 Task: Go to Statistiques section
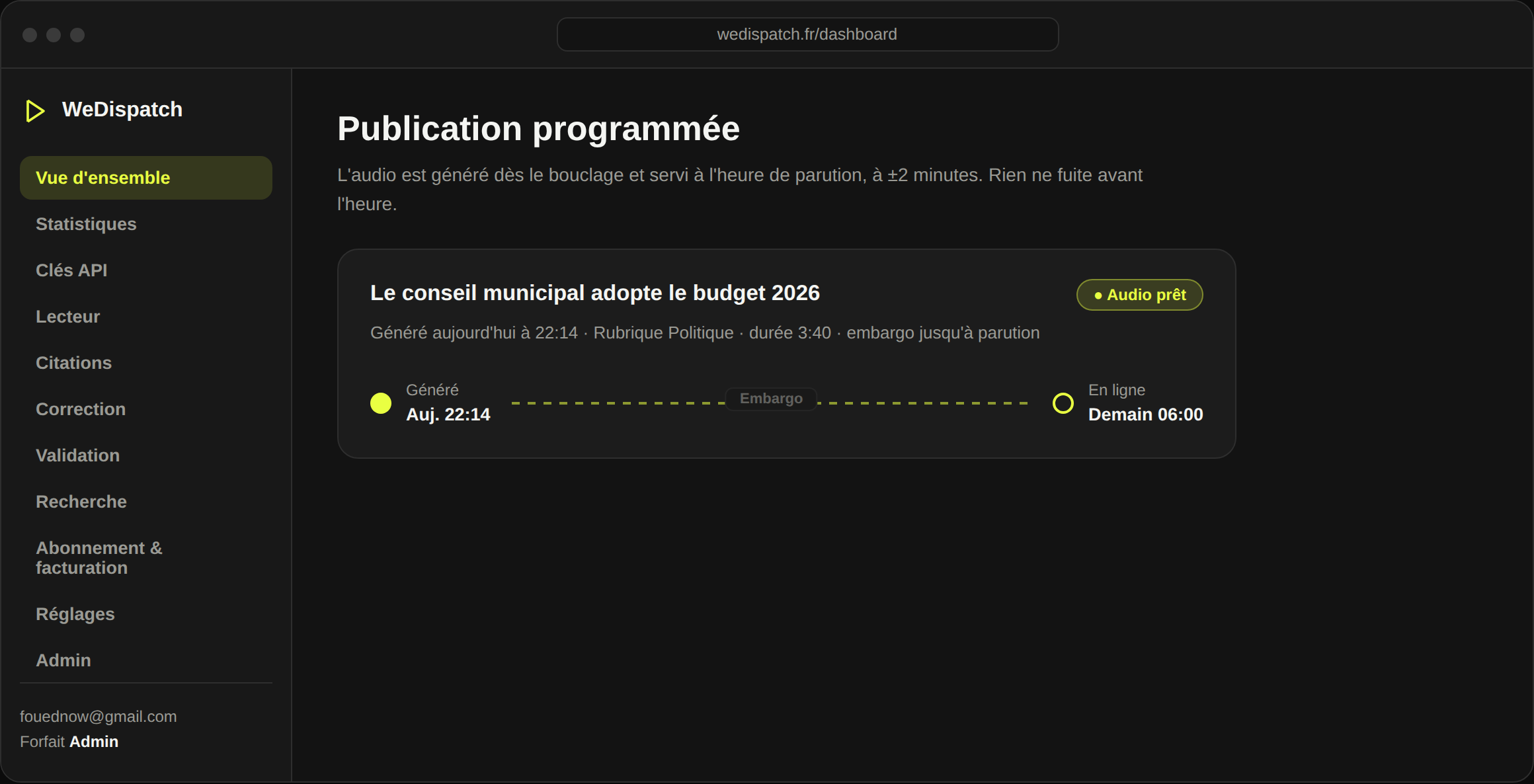coord(146,224)
